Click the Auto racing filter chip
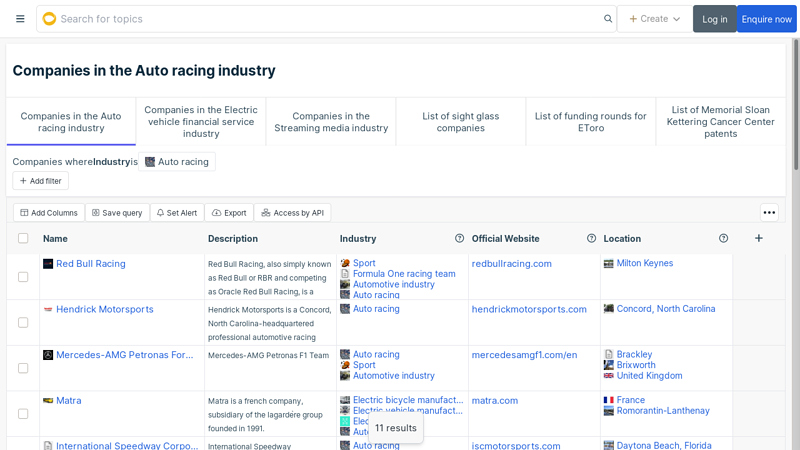 coord(177,162)
